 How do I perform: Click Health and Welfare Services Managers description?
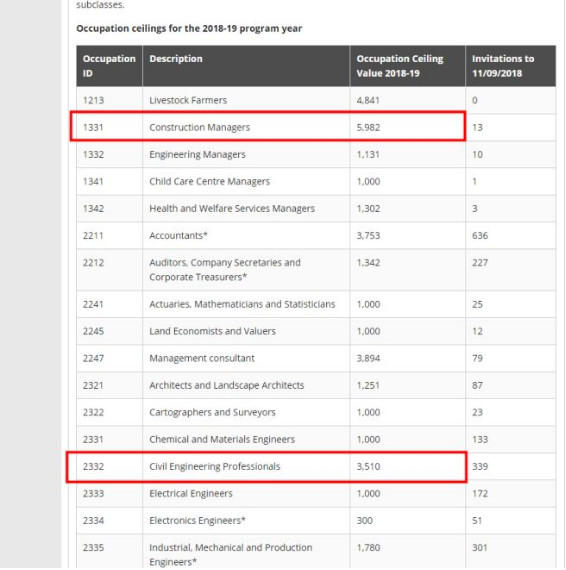[x=232, y=209]
